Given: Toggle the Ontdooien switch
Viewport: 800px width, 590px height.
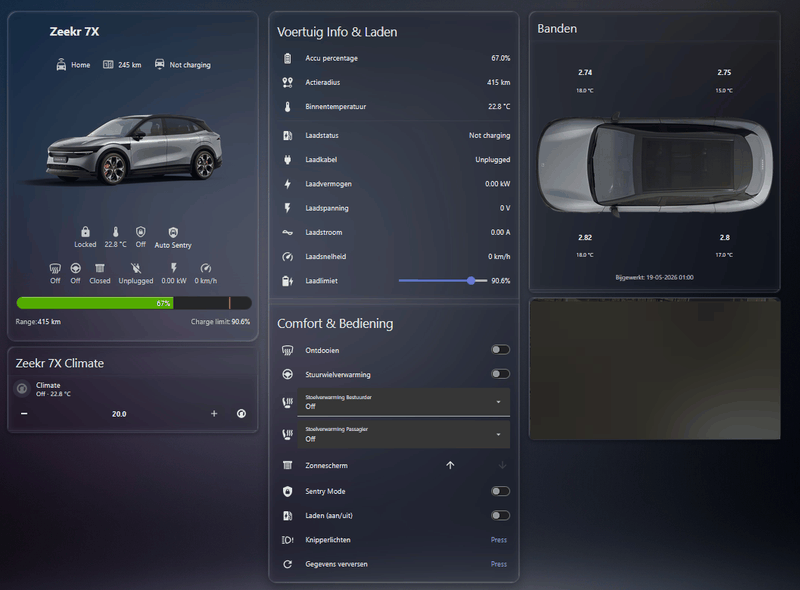Looking at the screenshot, I should pyautogui.click(x=500, y=350).
